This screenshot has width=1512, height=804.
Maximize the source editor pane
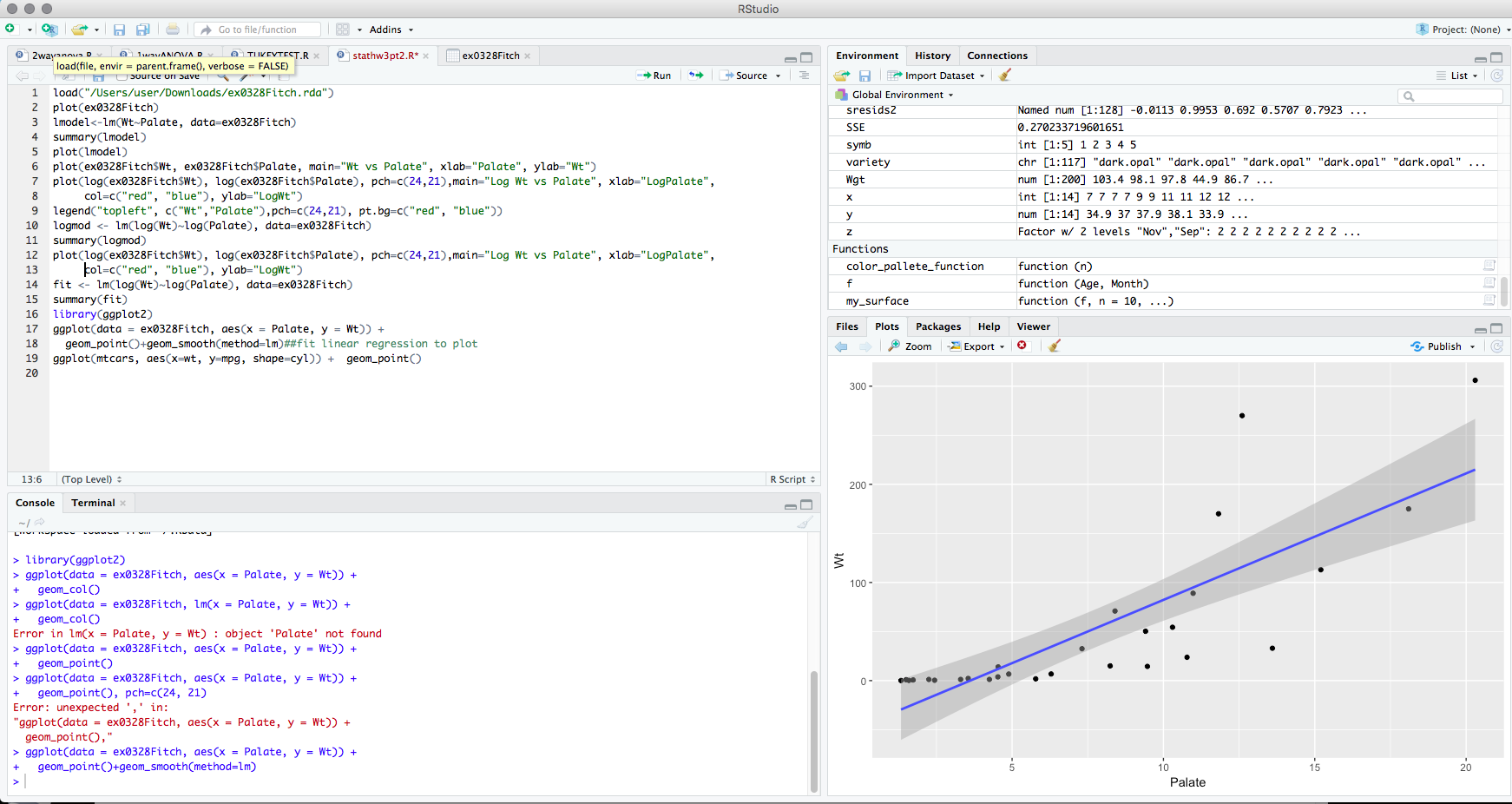click(x=806, y=57)
